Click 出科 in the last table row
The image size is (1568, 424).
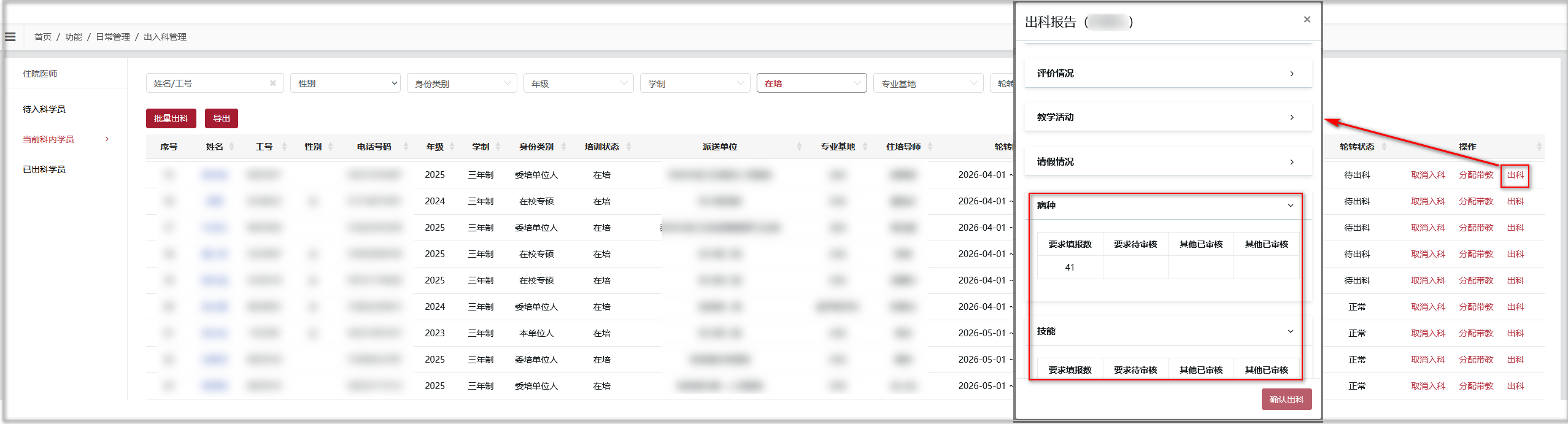click(x=1516, y=386)
